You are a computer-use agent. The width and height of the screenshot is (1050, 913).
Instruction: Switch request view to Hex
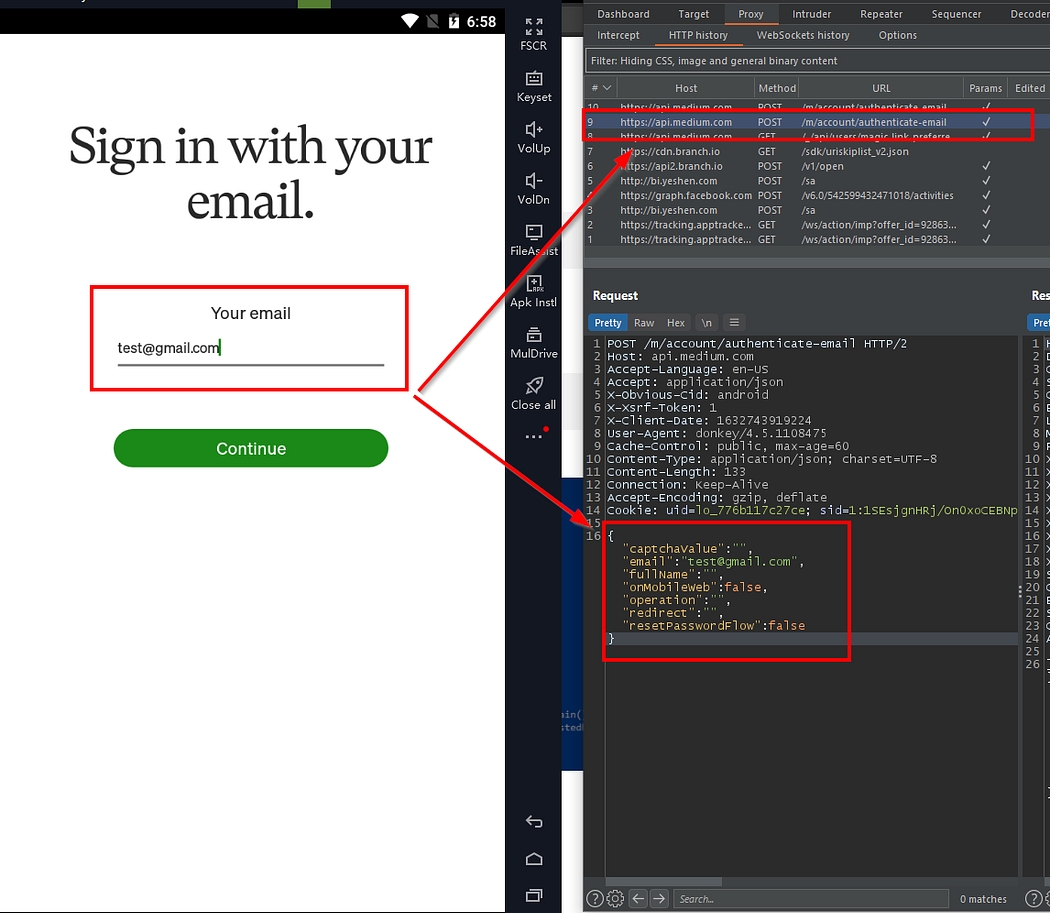click(x=676, y=323)
